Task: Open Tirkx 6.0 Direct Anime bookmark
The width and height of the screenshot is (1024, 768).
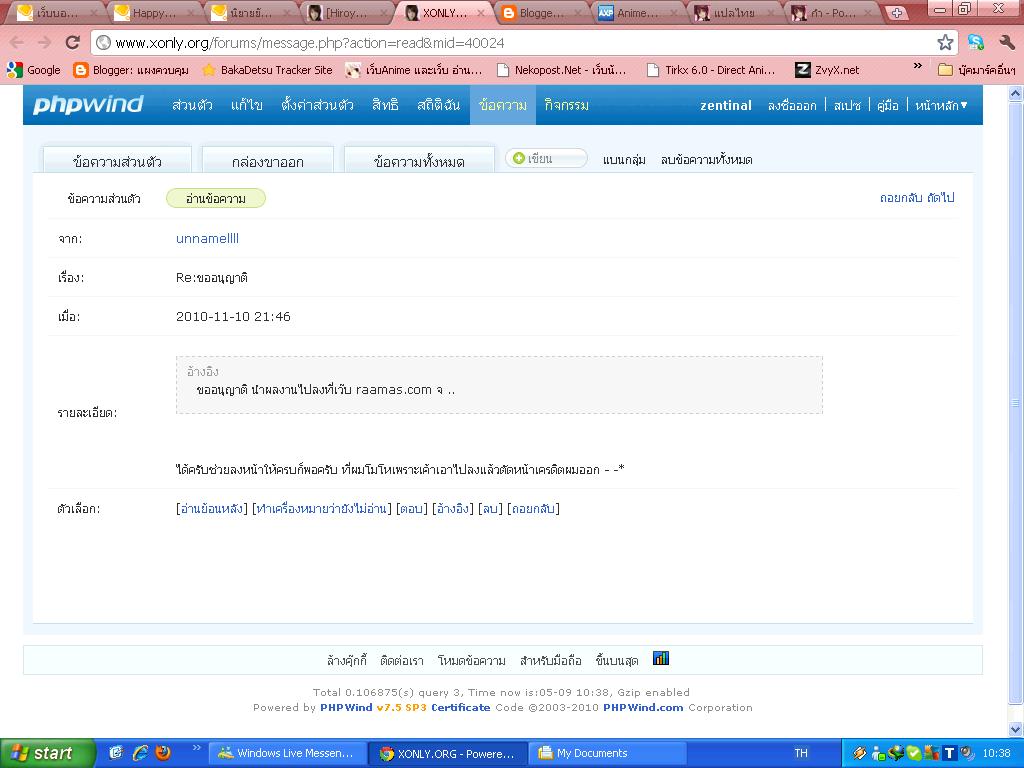Action: (x=711, y=70)
